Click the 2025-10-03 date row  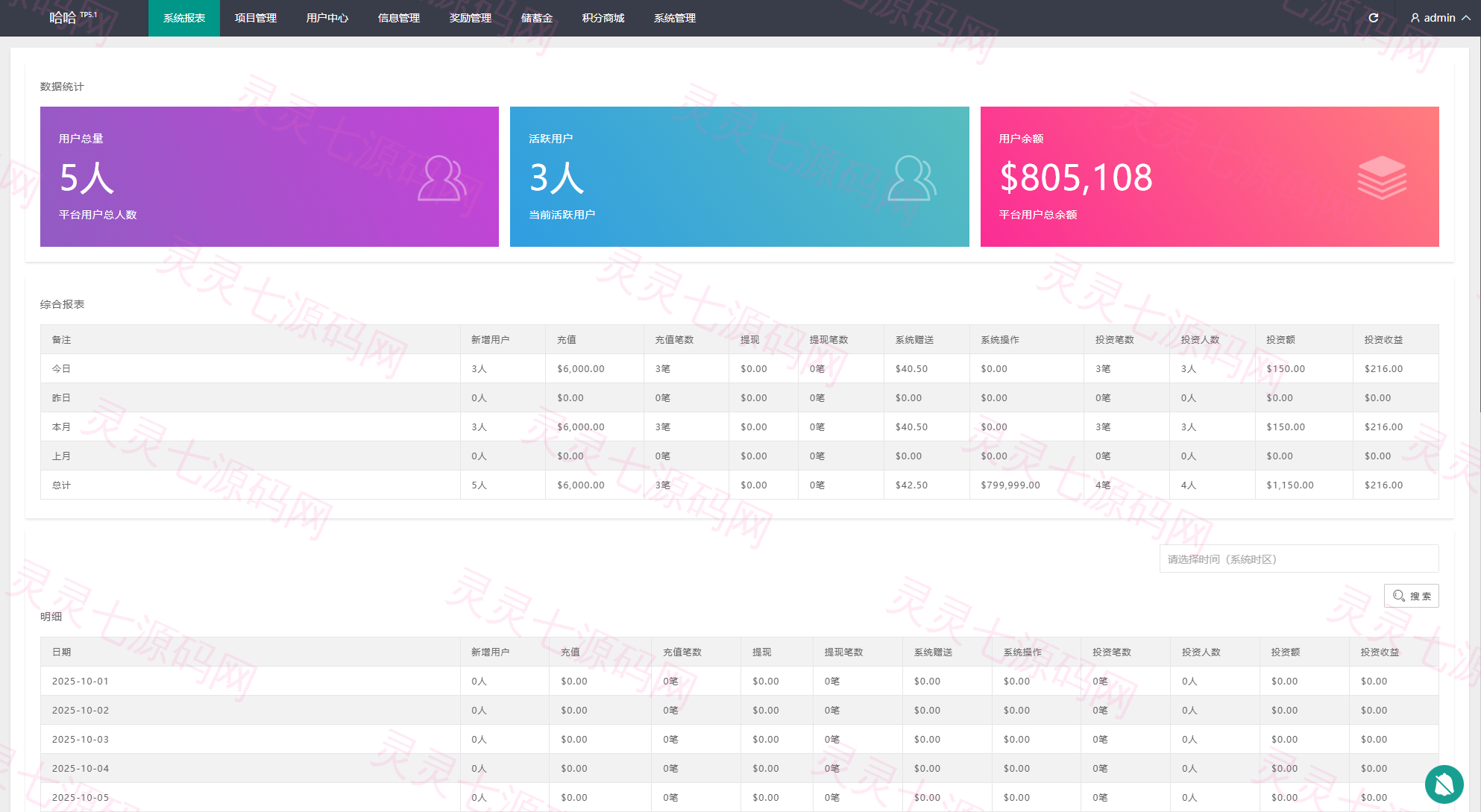(739, 739)
